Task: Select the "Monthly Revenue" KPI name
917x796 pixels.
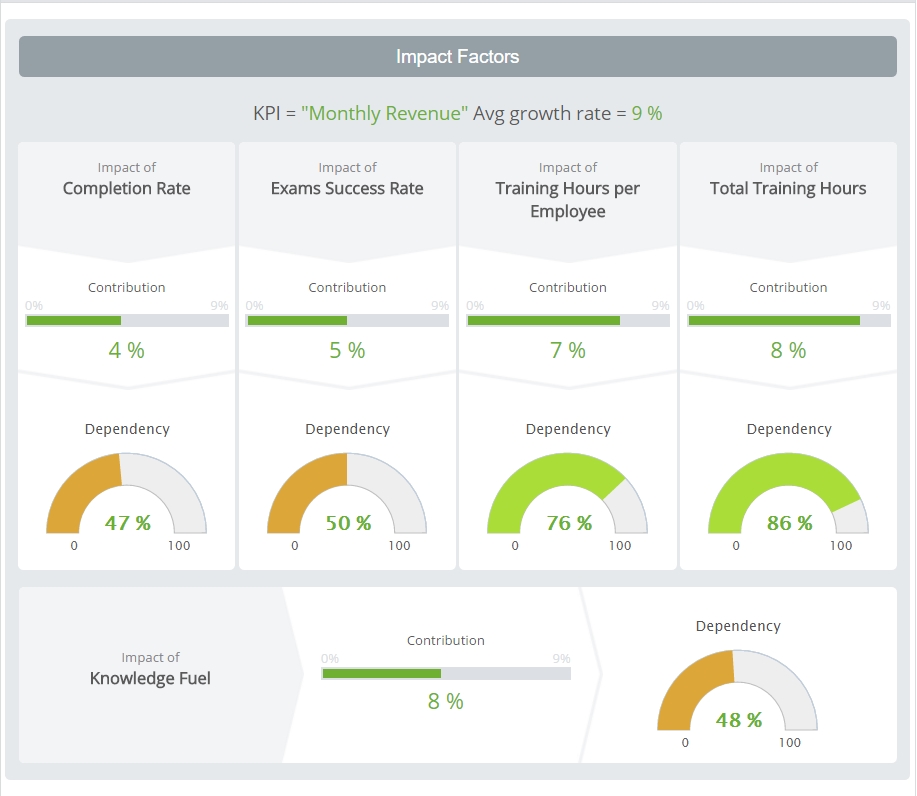Action: 384,113
